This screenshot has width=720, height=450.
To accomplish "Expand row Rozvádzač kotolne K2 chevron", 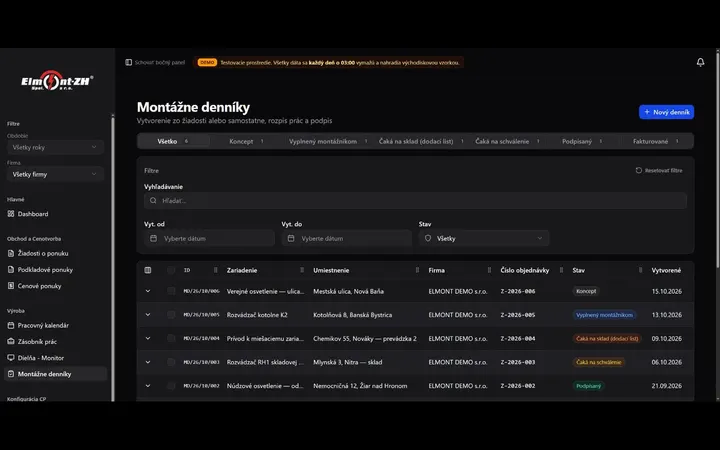I will point(148,315).
